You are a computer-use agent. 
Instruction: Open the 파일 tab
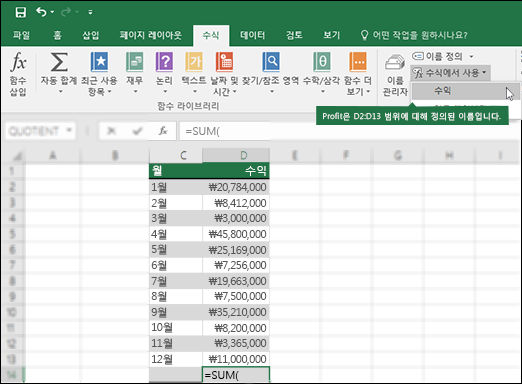tap(21, 35)
